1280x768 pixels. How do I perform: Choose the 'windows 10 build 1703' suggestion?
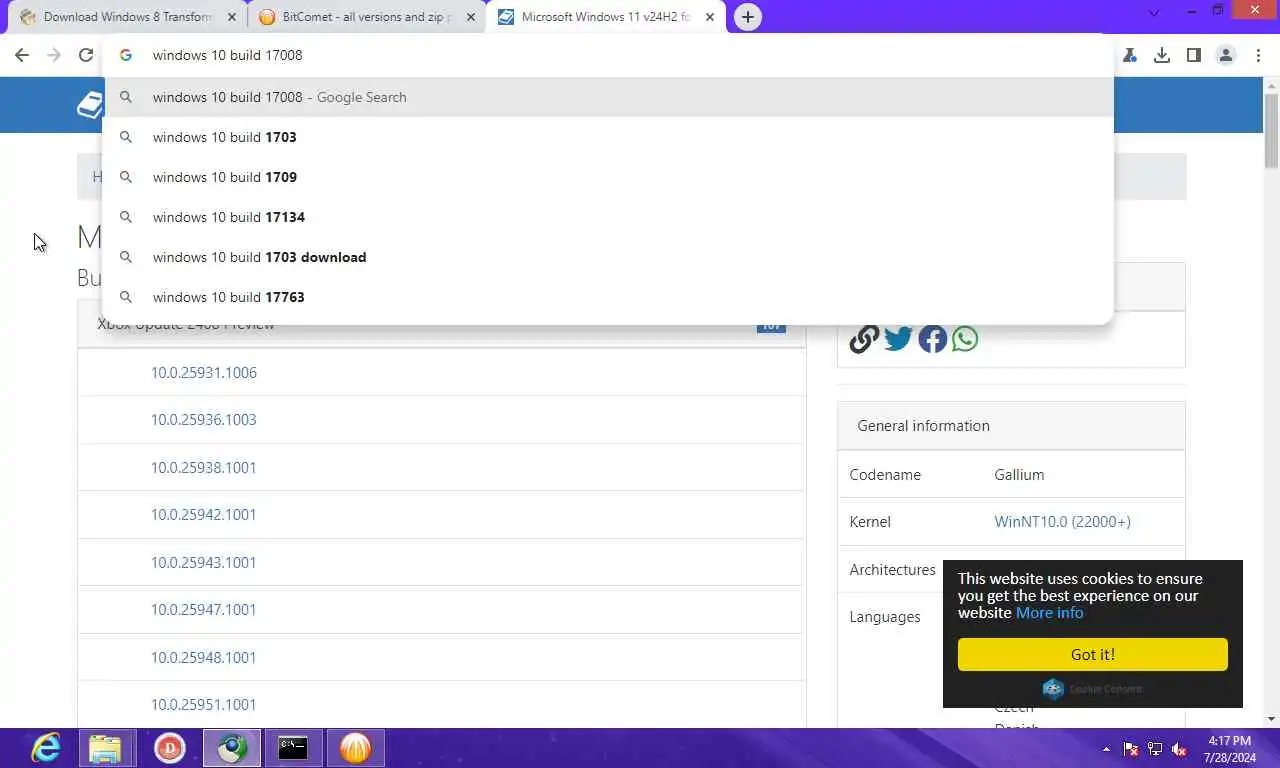608,137
